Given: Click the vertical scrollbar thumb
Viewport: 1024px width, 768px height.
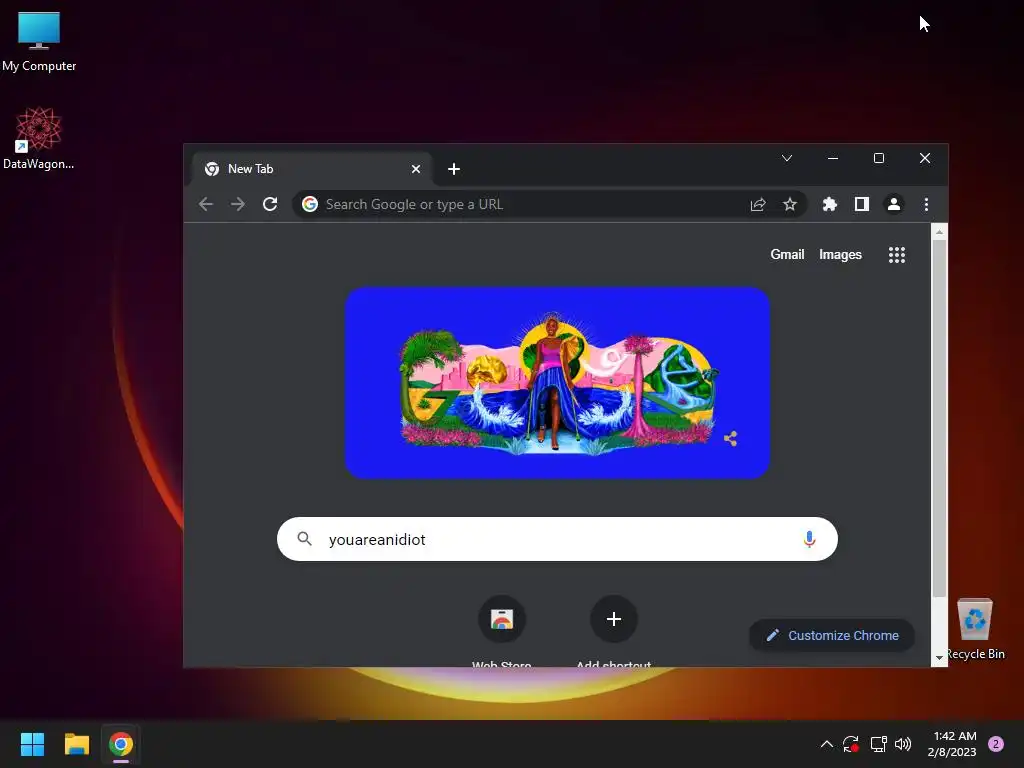Looking at the screenshot, I should click(939, 418).
